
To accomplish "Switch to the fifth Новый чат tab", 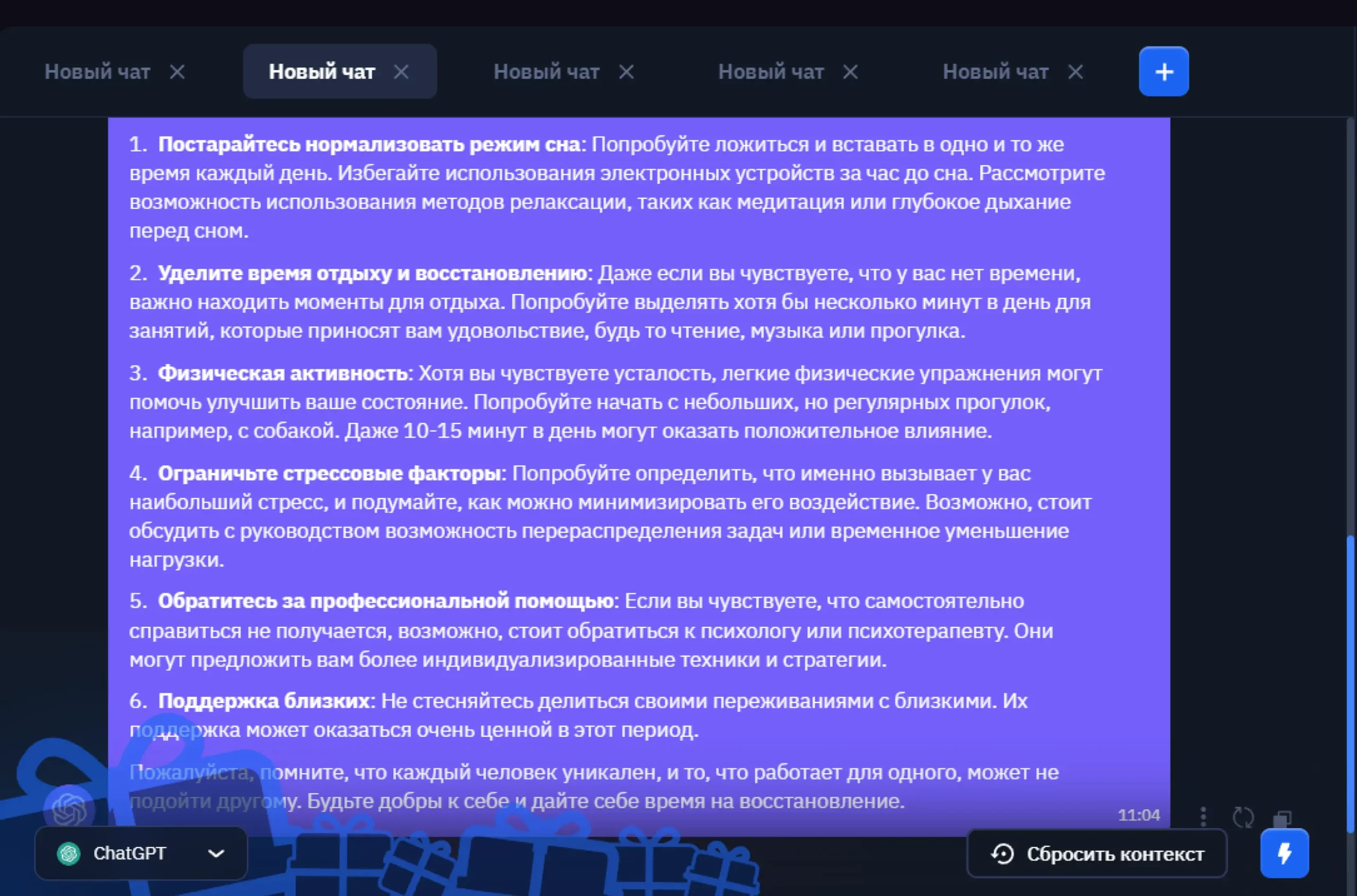I will coord(995,72).
